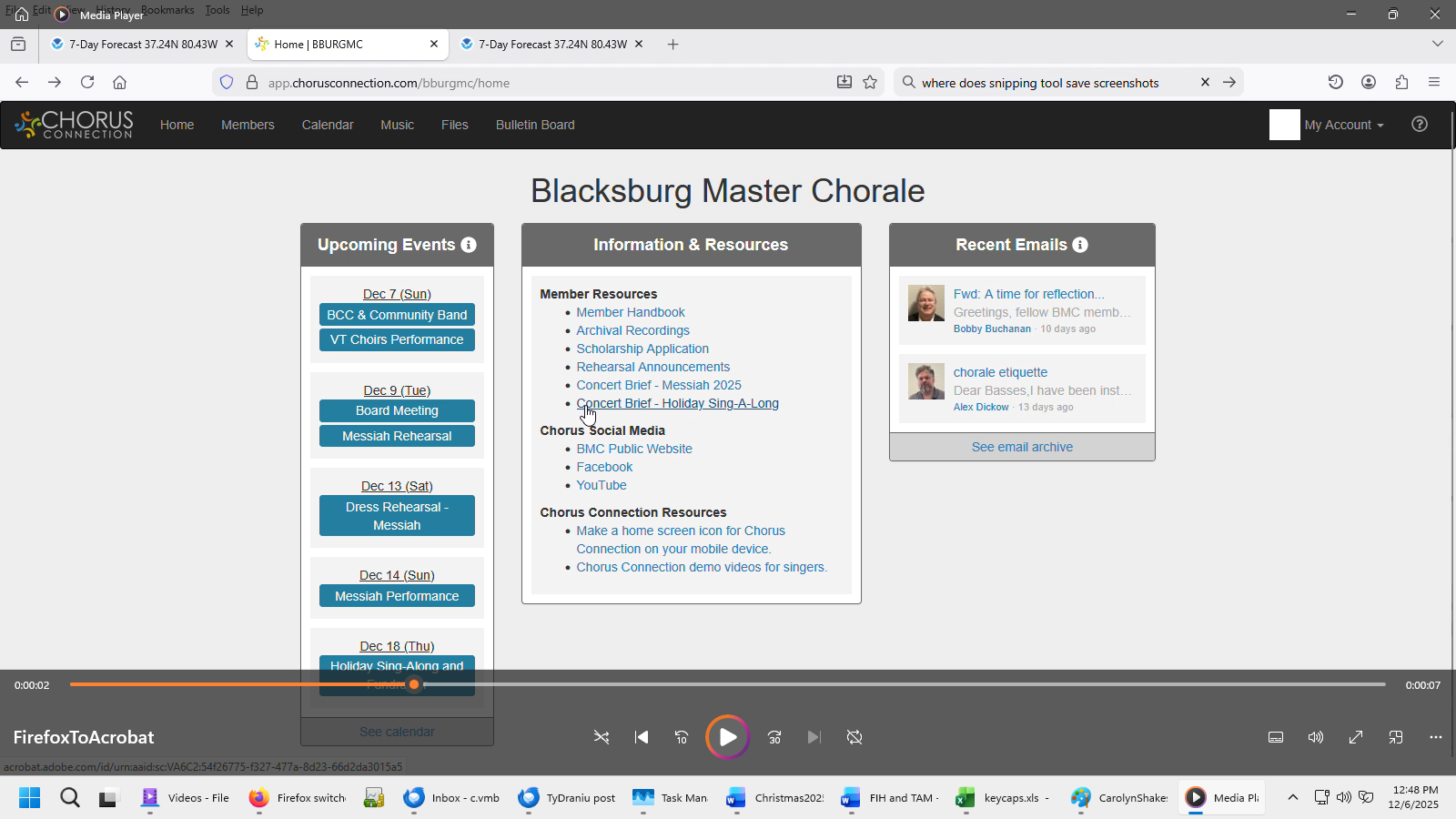1456x819 pixels.
Task: Open Windows taskbar search
Action: tap(70, 798)
